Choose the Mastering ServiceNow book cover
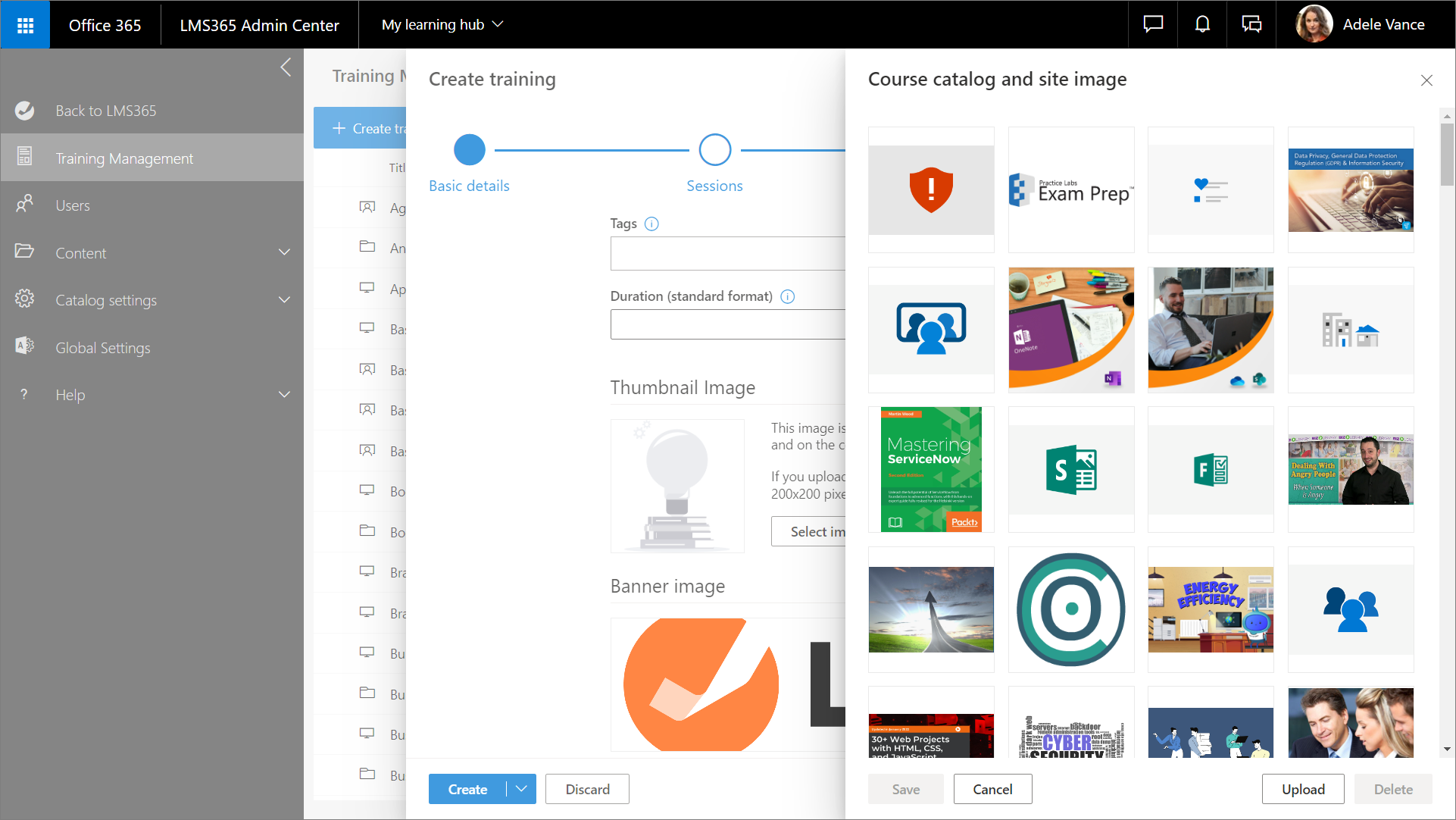 click(x=931, y=469)
